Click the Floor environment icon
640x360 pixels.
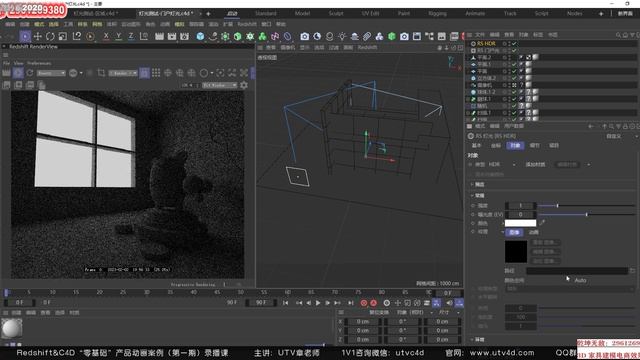[x=354, y=36]
